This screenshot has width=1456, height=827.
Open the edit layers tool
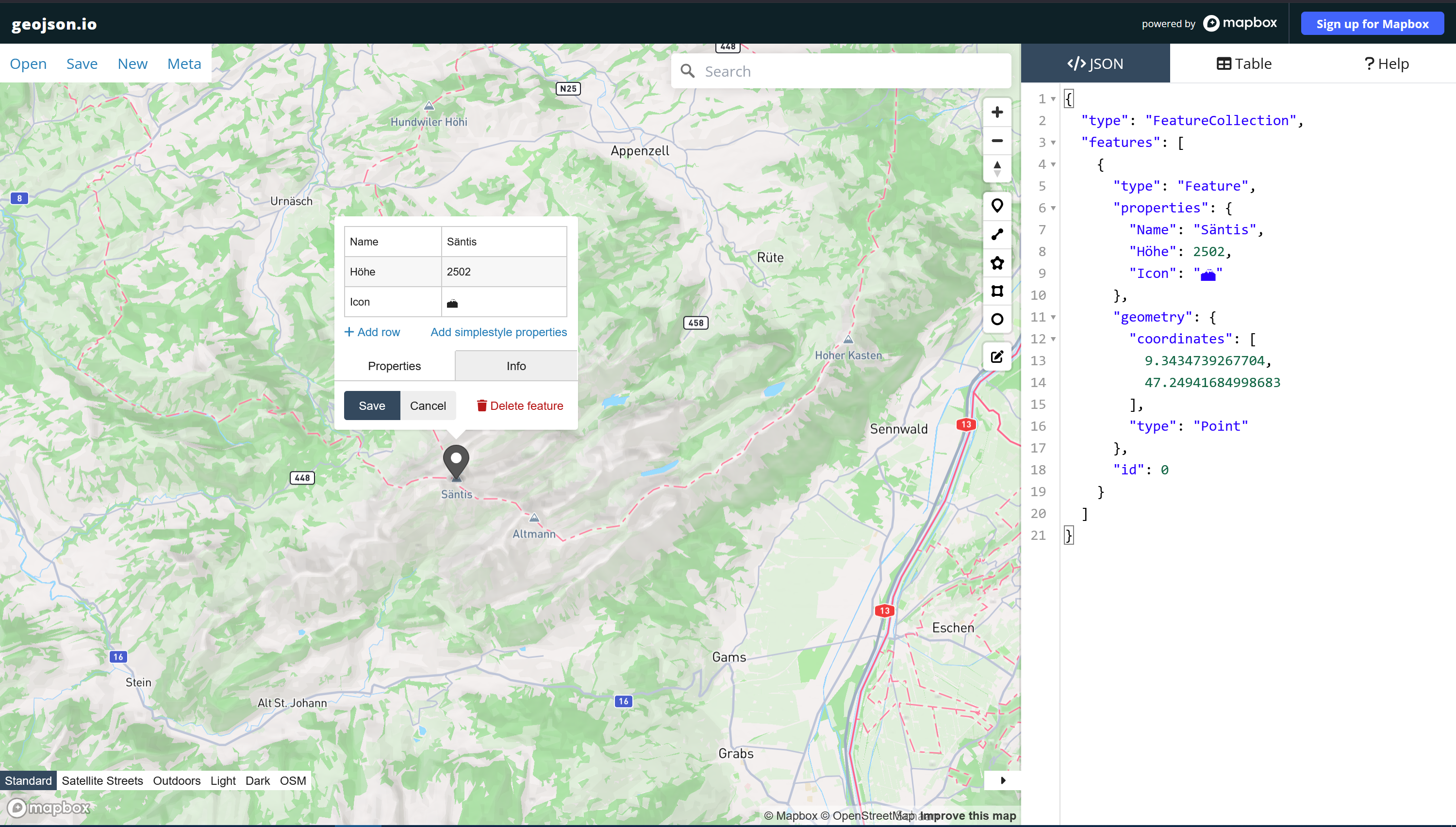click(997, 356)
